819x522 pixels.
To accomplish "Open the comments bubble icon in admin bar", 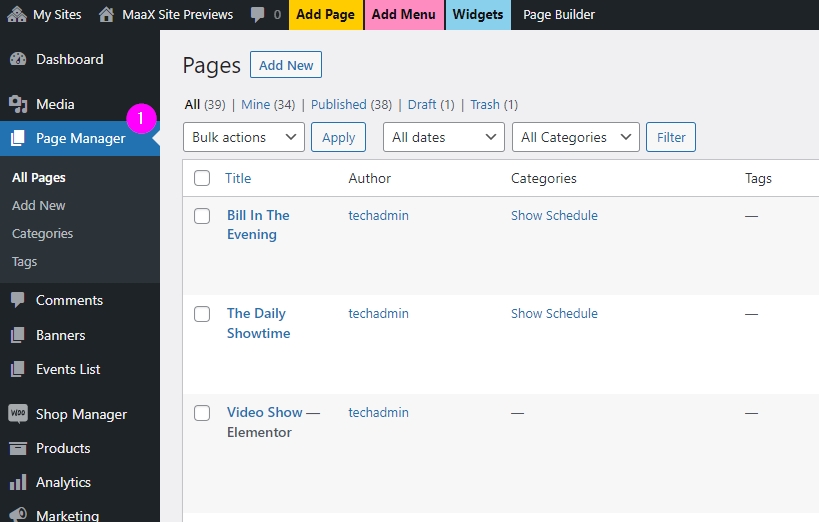I will pyautogui.click(x=257, y=15).
